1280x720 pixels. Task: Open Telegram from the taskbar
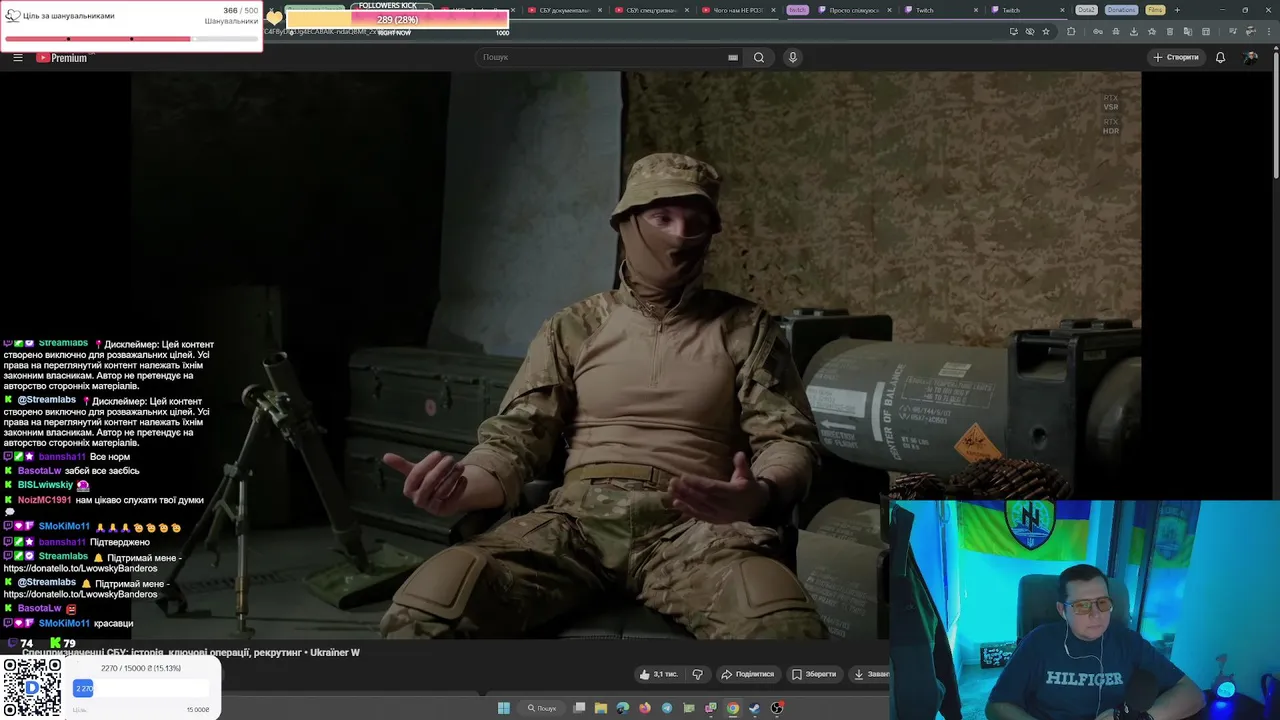point(667,708)
